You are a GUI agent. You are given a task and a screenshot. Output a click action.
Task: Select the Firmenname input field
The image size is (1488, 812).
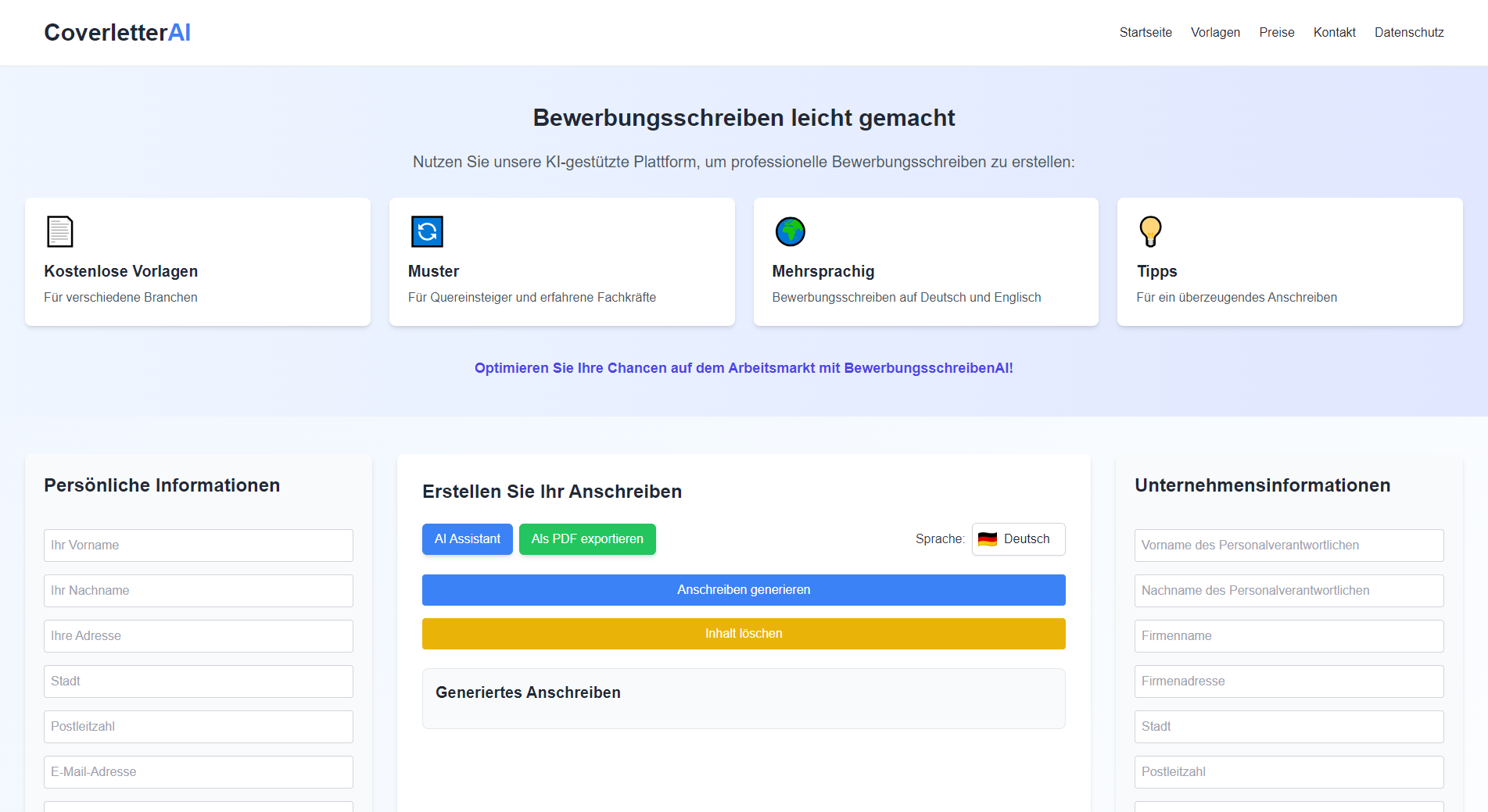[1289, 635]
